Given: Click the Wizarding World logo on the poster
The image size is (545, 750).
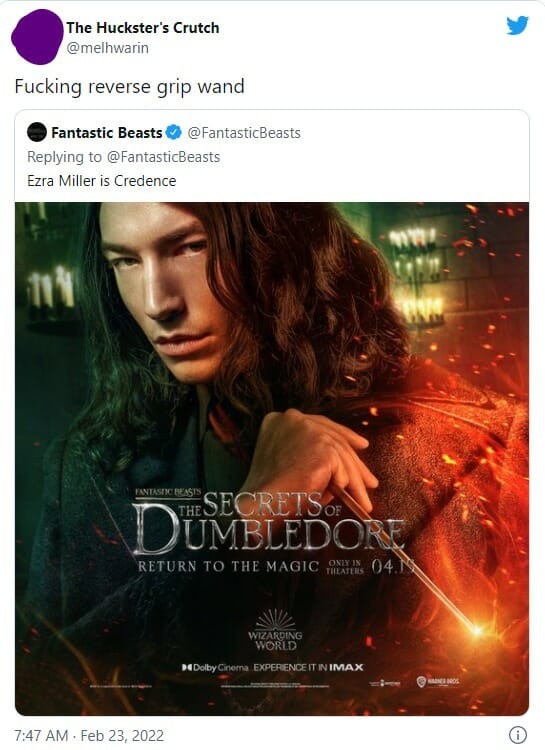Looking at the screenshot, I should (275, 630).
